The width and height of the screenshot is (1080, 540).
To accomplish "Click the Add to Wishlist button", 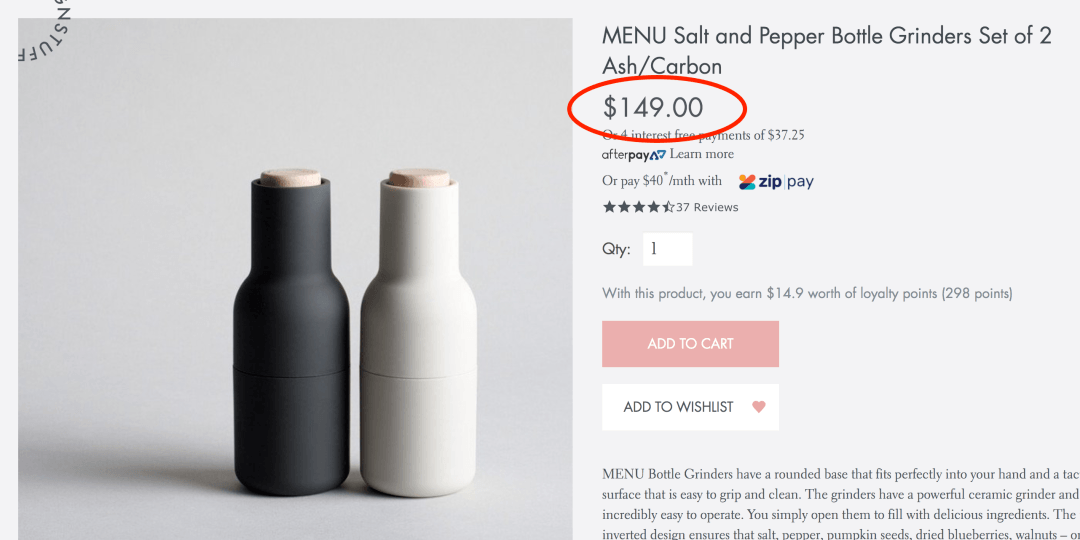I will [690, 407].
